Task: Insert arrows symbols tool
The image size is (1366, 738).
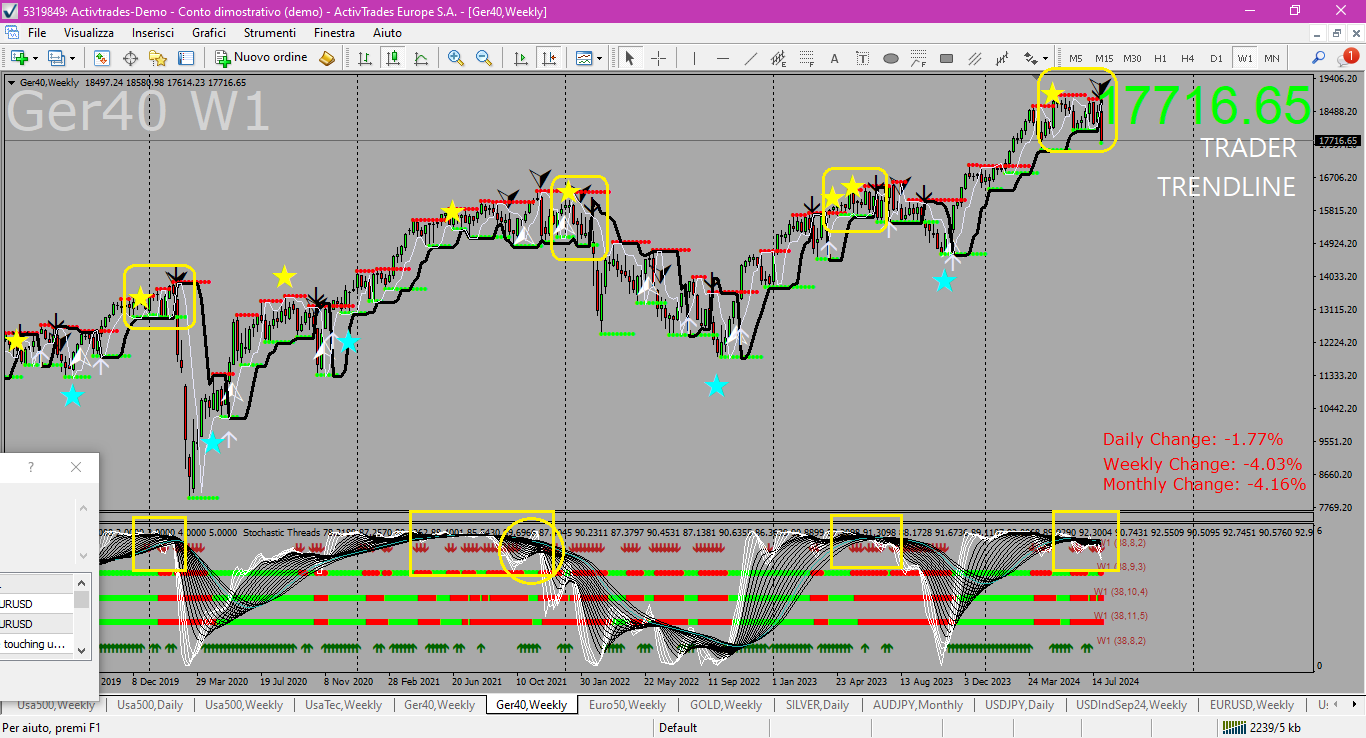Action: pos(1031,58)
